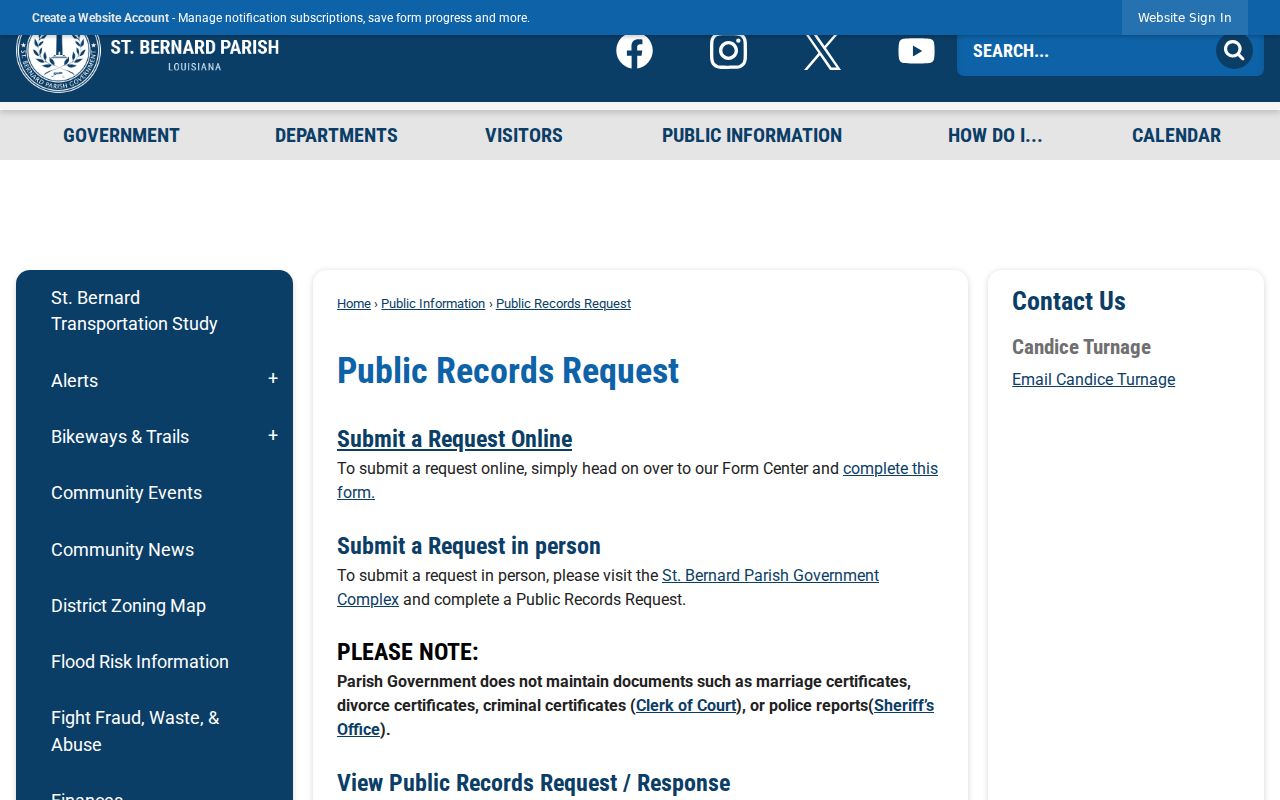Open the Calendar menu
This screenshot has height=800, width=1280.
click(1176, 135)
